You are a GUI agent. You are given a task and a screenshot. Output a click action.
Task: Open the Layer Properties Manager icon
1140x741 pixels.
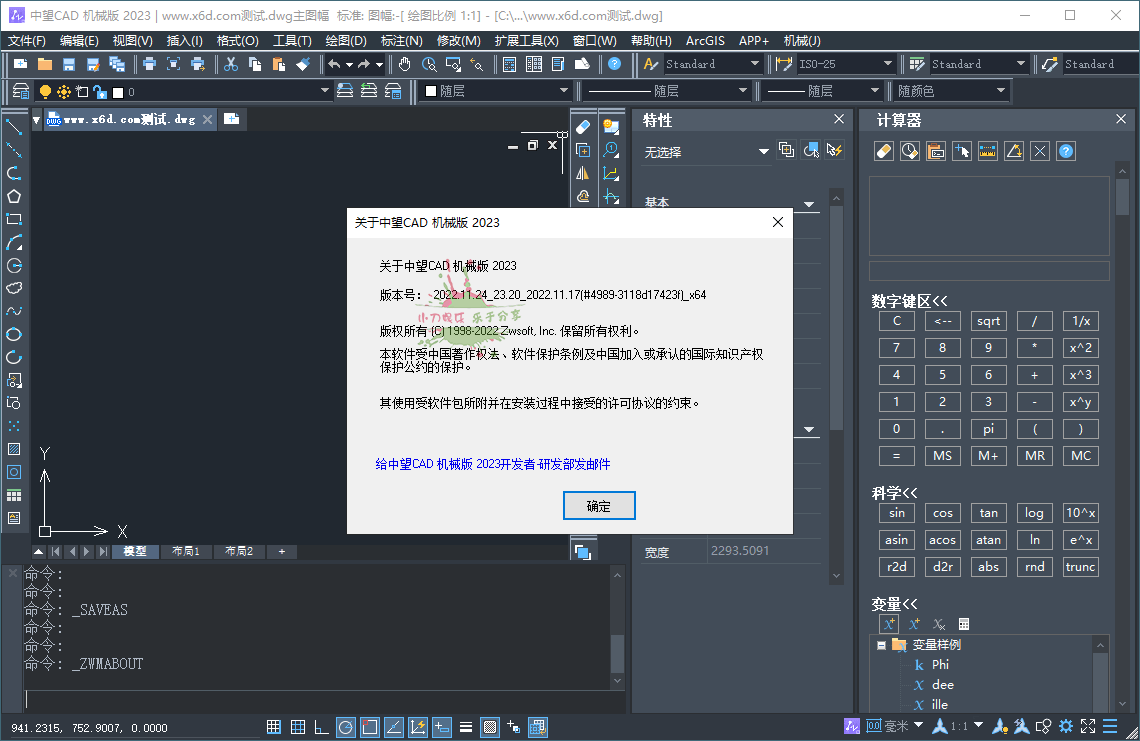pyautogui.click(x=21, y=91)
